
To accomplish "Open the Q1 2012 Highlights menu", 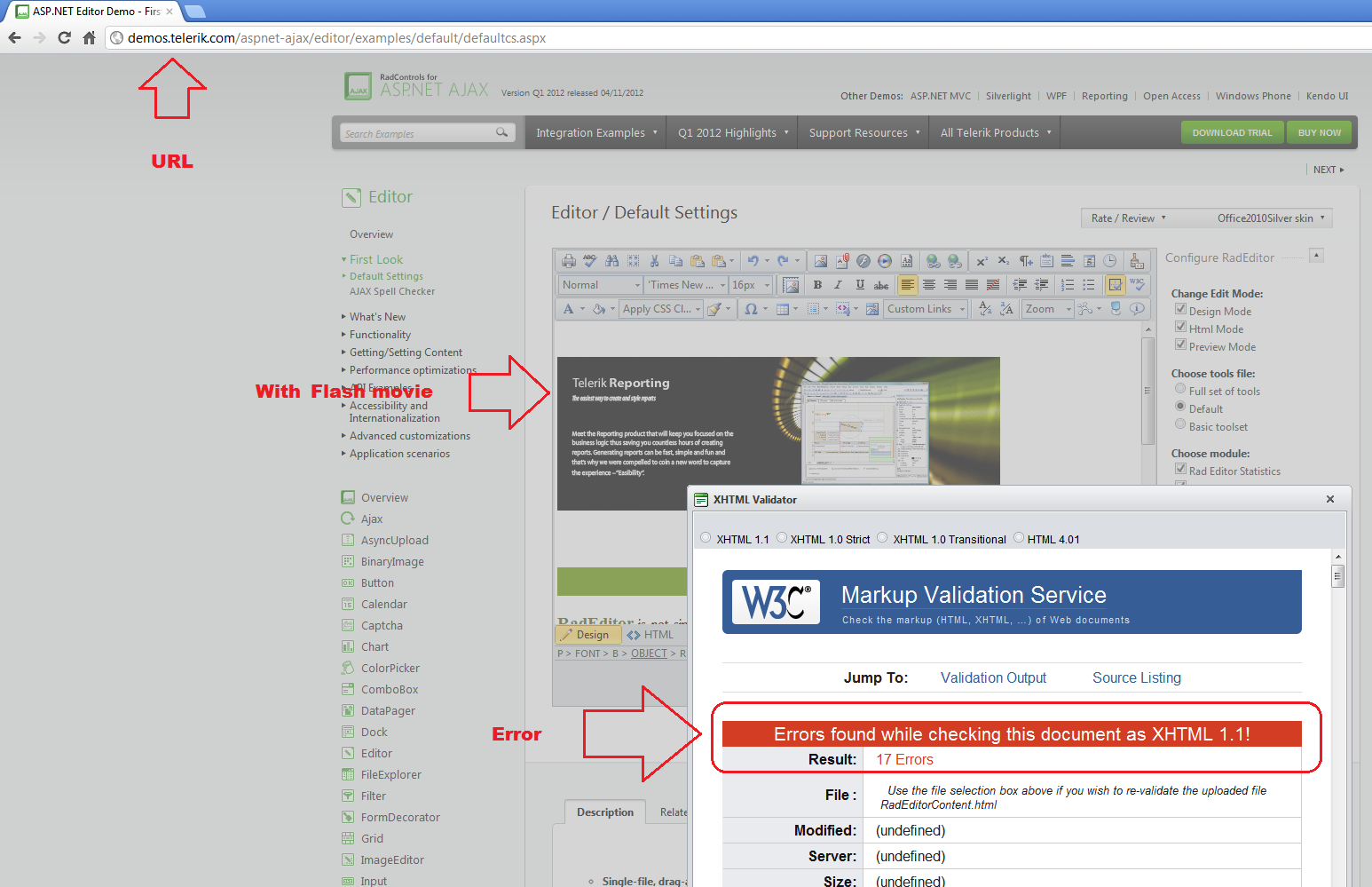I will (732, 133).
